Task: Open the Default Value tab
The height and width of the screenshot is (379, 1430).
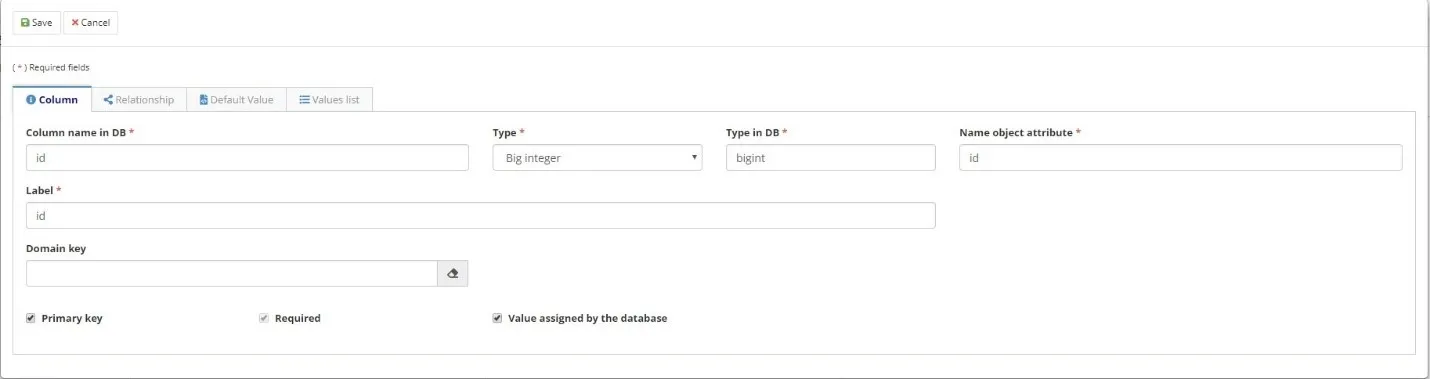Action: tap(236, 100)
